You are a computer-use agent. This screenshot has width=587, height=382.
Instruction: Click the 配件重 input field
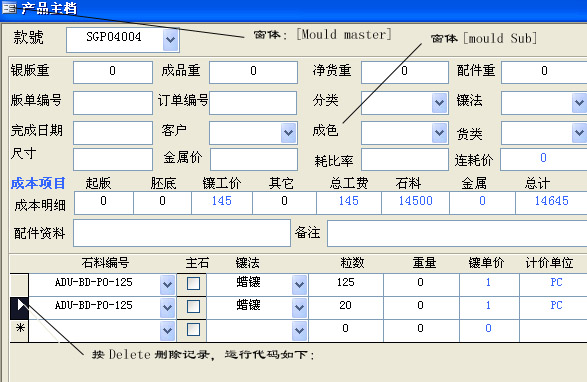coord(544,72)
